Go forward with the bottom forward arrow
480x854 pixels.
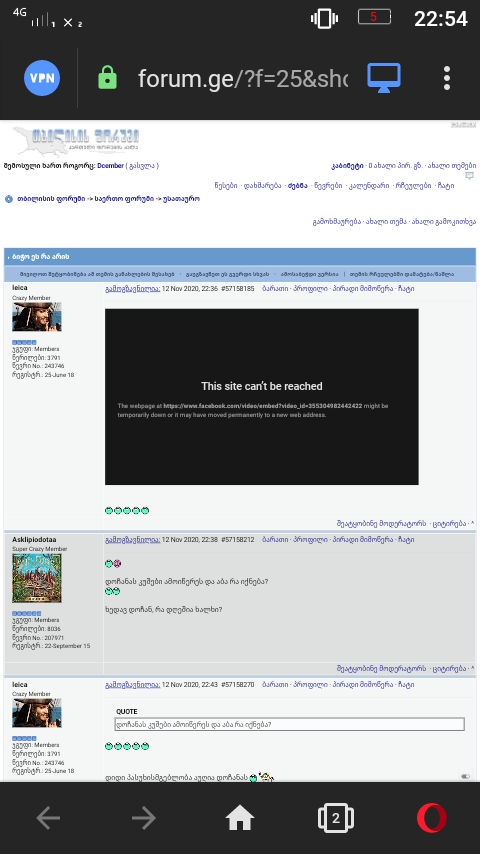point(144,818)
